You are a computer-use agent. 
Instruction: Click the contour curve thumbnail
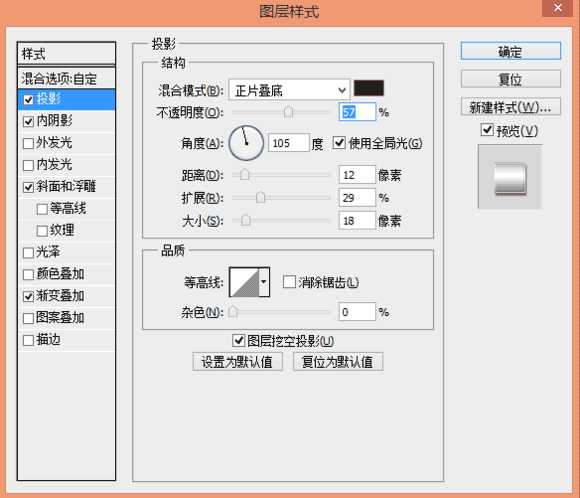click(244, 282)
